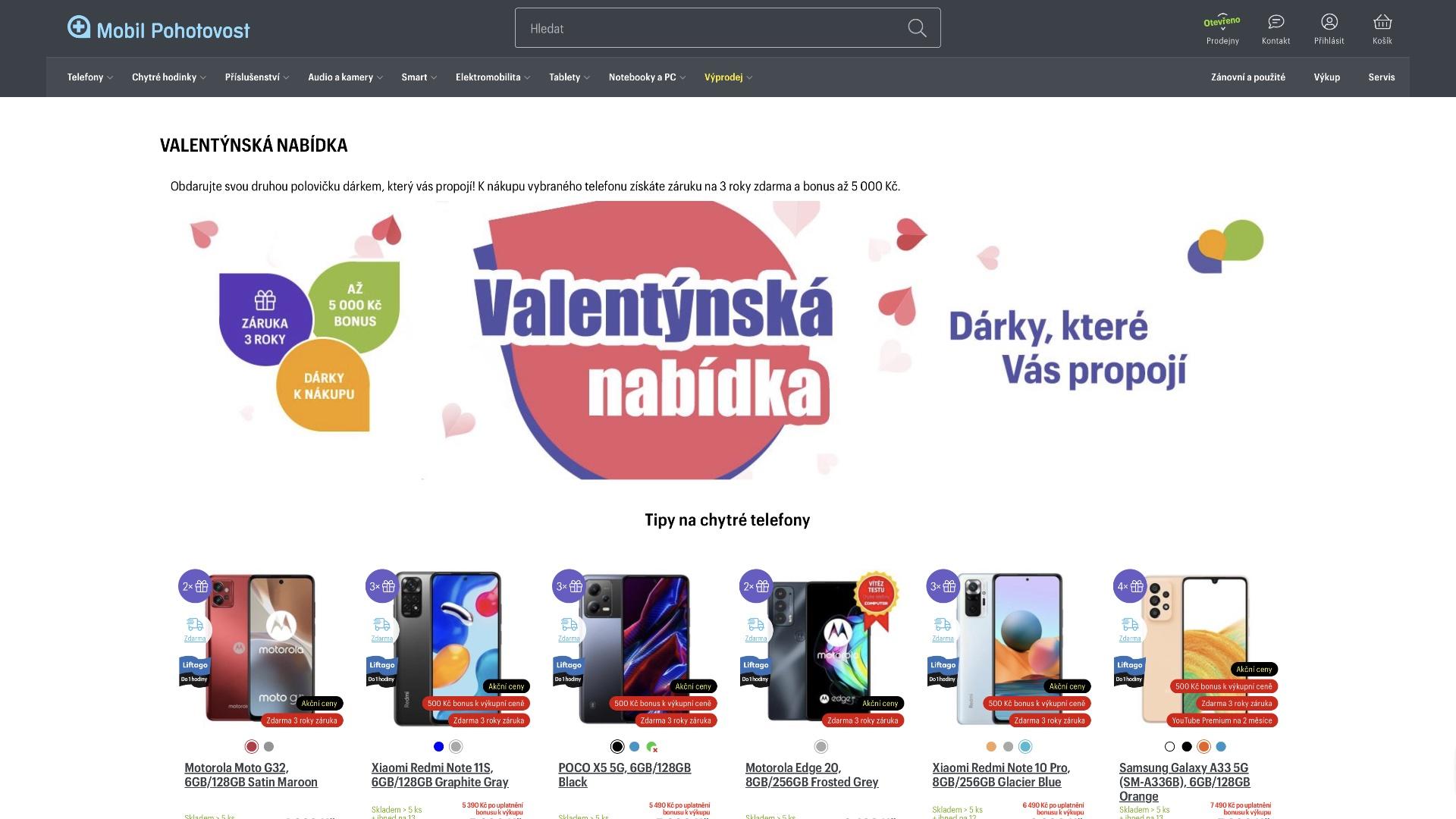Click the gift badge on Samsung Galaxy A33
This screenshot has height=819, width=1456.
[x=1130, y=586]
